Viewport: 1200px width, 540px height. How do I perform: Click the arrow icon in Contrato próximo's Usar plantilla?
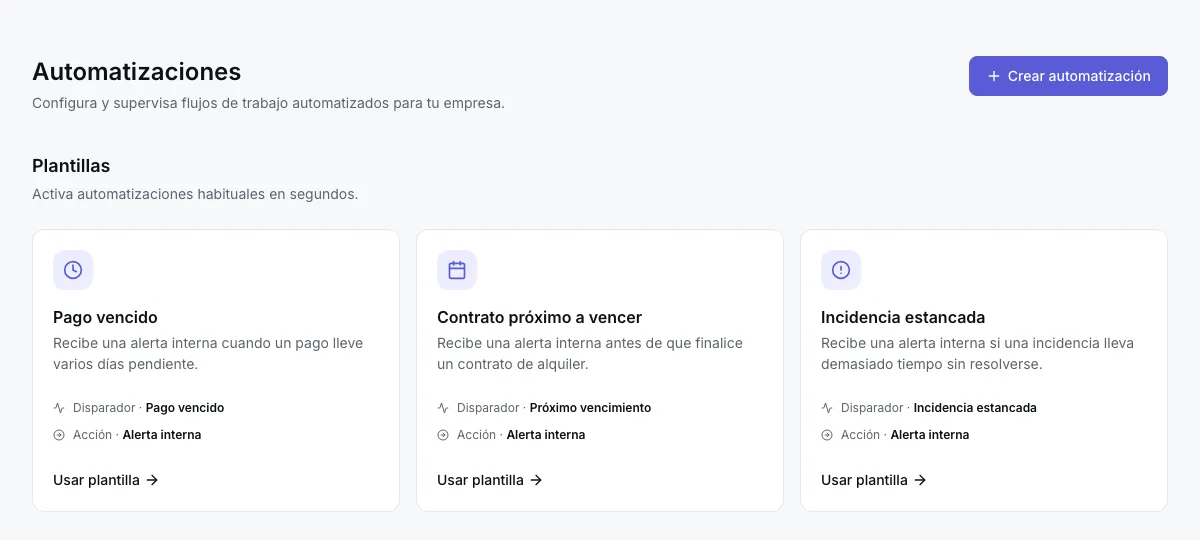click(536, 480)
